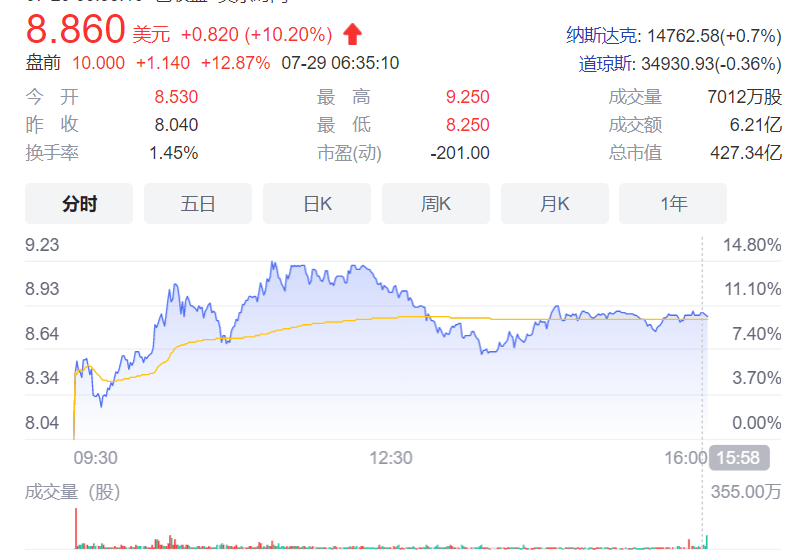Click the 12:30 time axis label
The height and width of the screenshot is (556, 802).
[x=391, y=458]
